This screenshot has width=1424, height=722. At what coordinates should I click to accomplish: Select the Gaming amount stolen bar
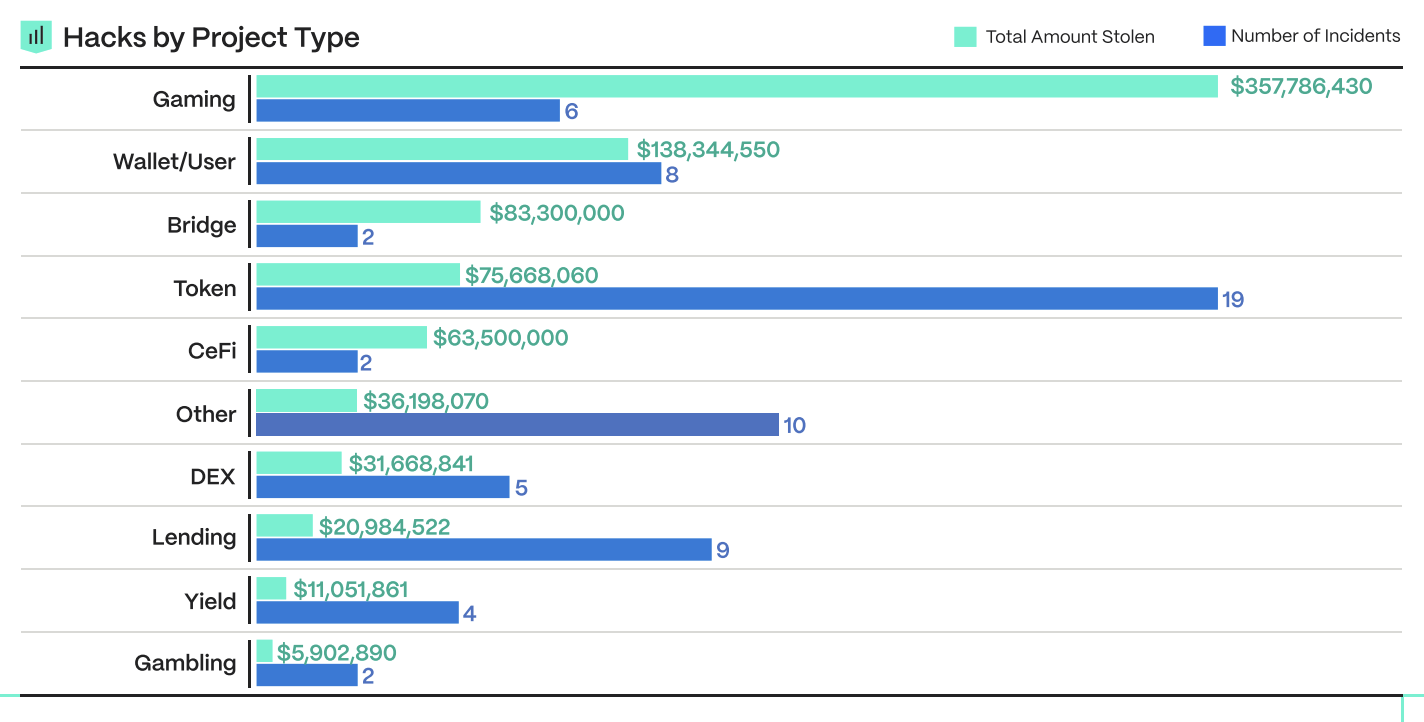tap(737, 86)
